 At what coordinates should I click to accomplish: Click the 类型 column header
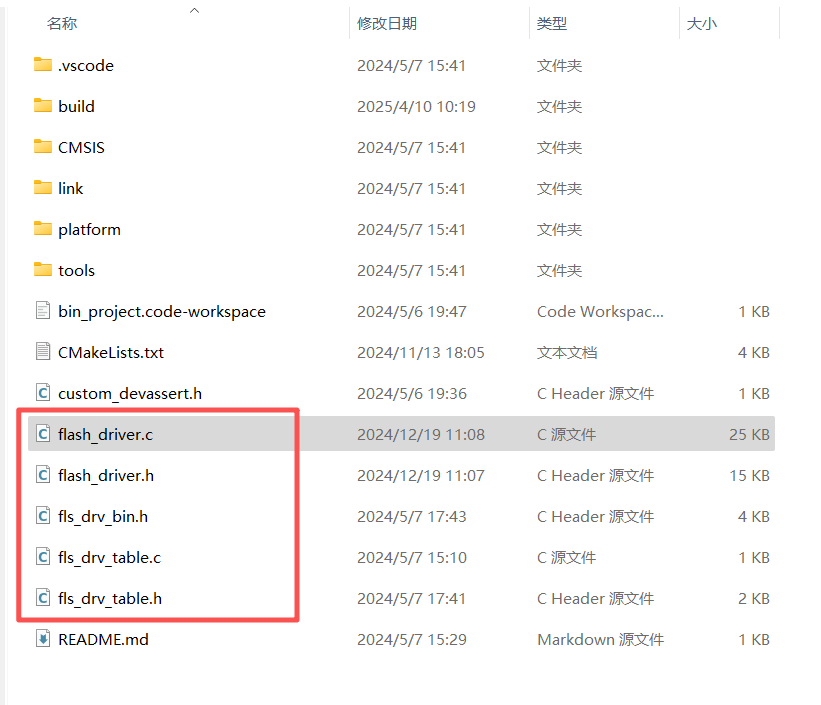(551, 23)
